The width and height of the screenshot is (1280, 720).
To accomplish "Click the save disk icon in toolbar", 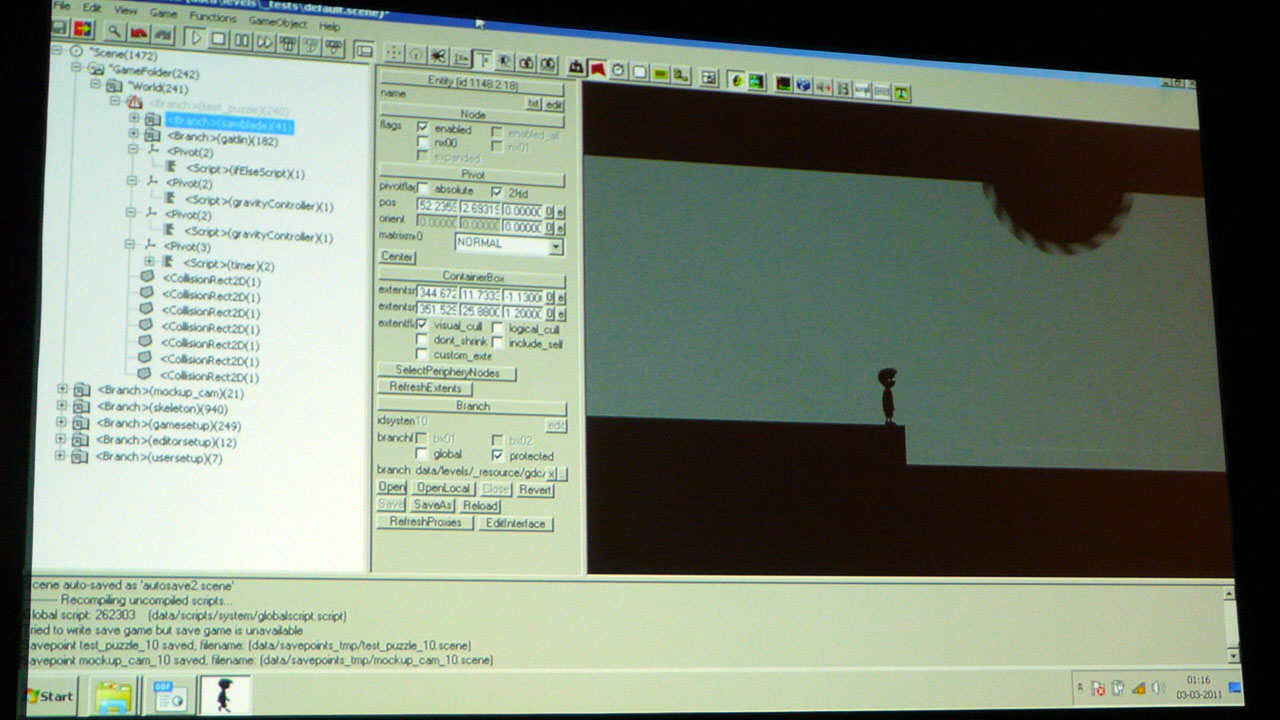I will tap(59, 28).
